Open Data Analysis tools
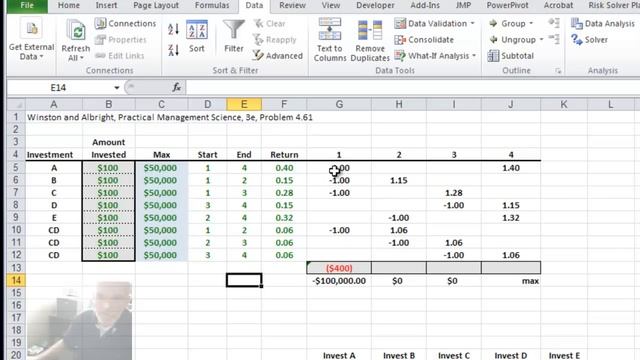 [x=603, y=24]
